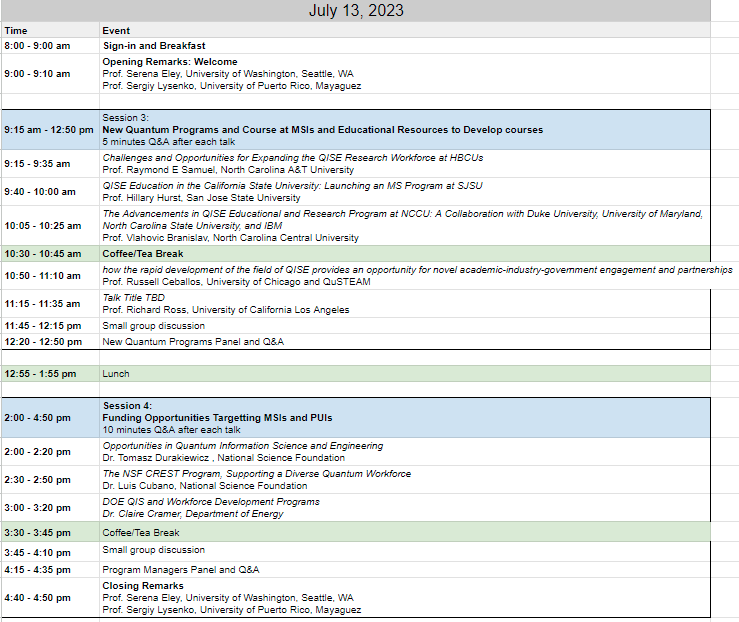Screen dimensions: 739x622
Task: Click 'Opportunities in Quantum Information Science' title
Action: [x=243, y=446]
